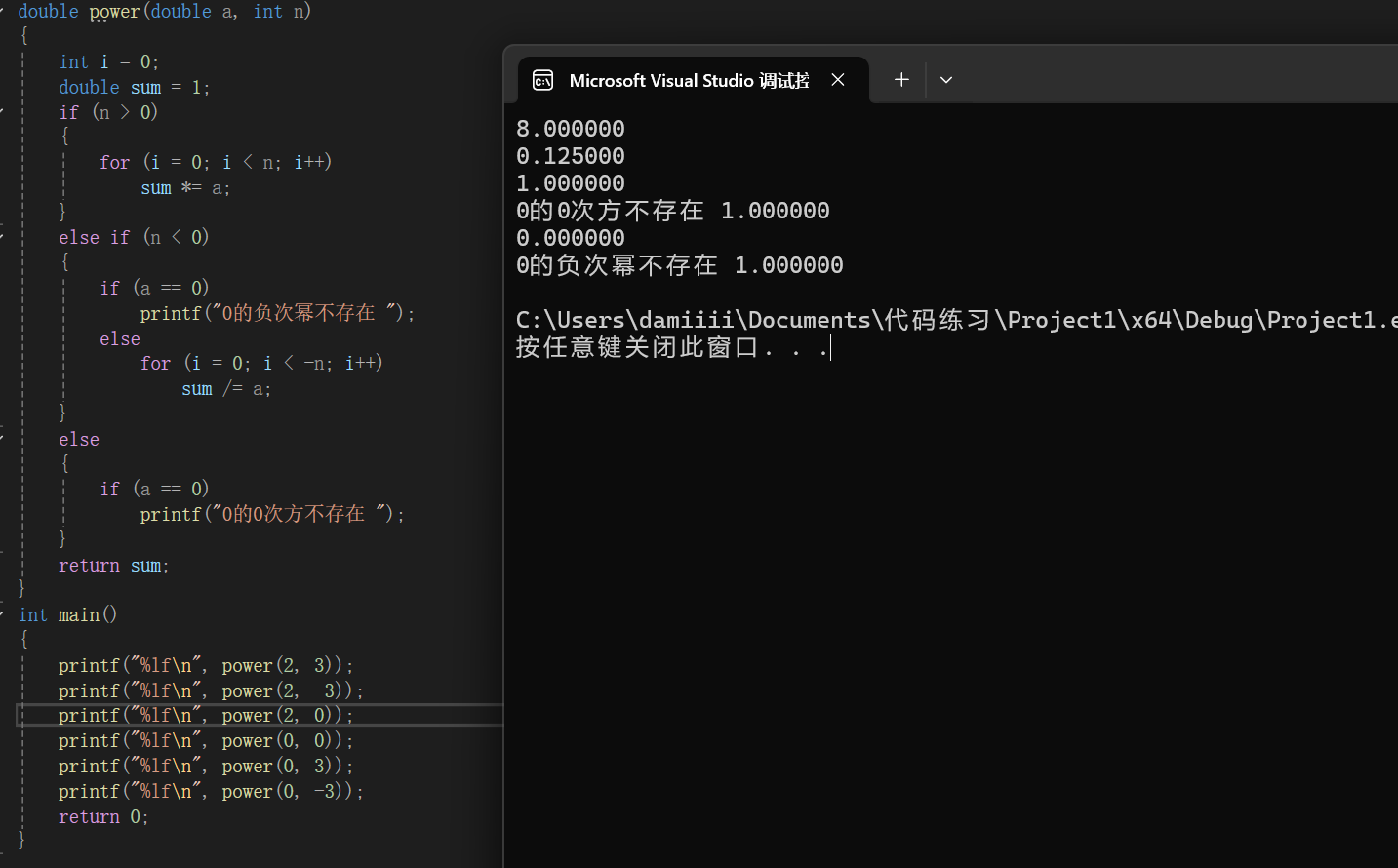Select the Microsoft Visual Studio debug console tab
1398x868 pixels.
[x=694, y=80]
